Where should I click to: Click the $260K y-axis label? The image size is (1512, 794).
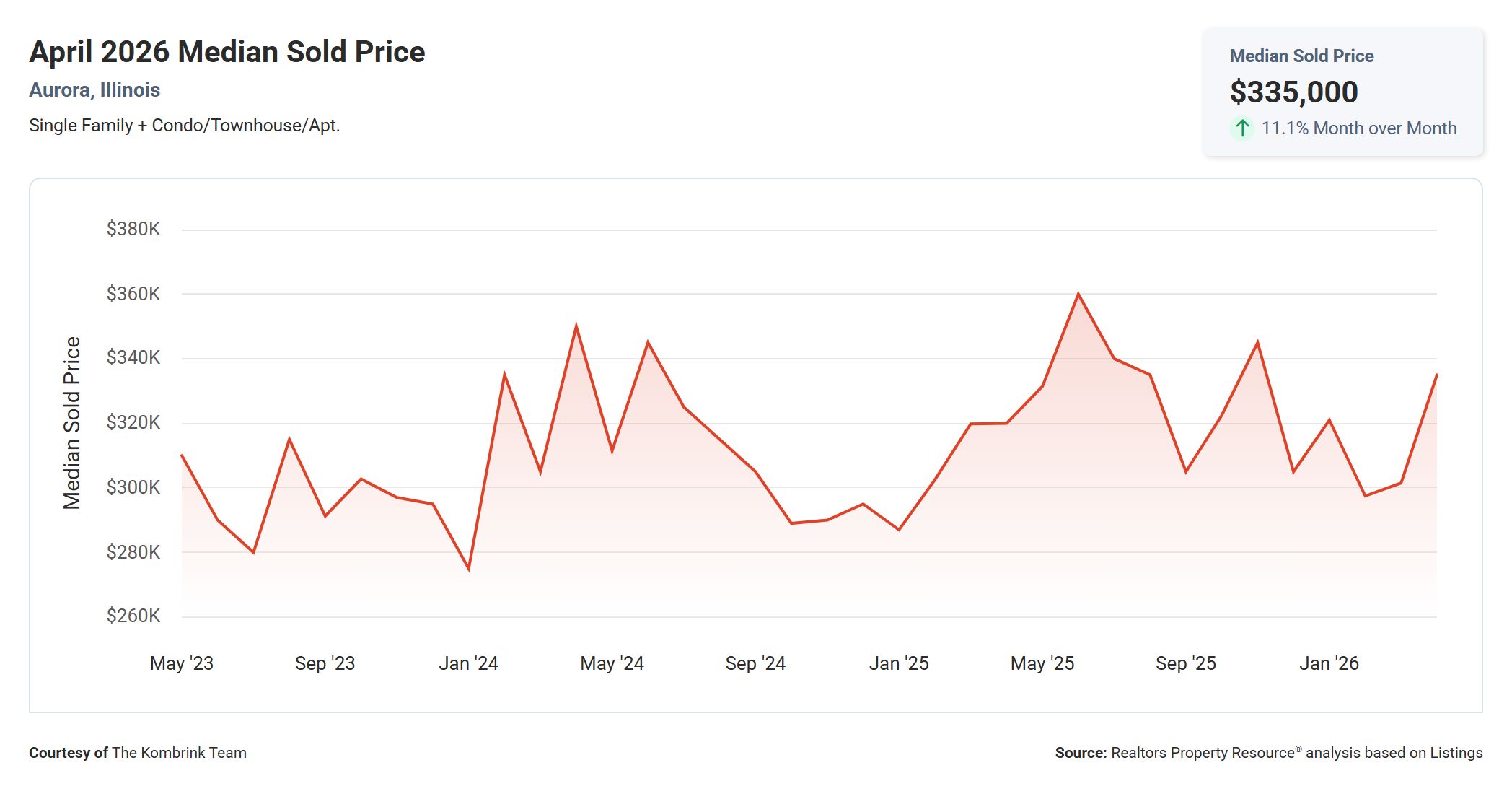(x=133, y=616)
